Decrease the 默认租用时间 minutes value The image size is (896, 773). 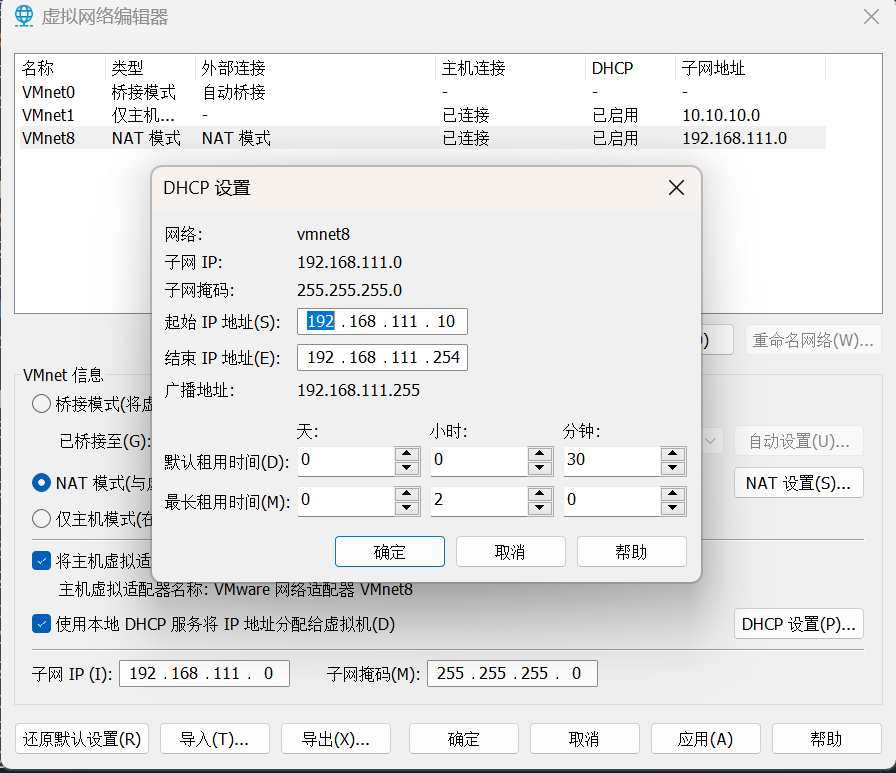[x=673, y=468]
